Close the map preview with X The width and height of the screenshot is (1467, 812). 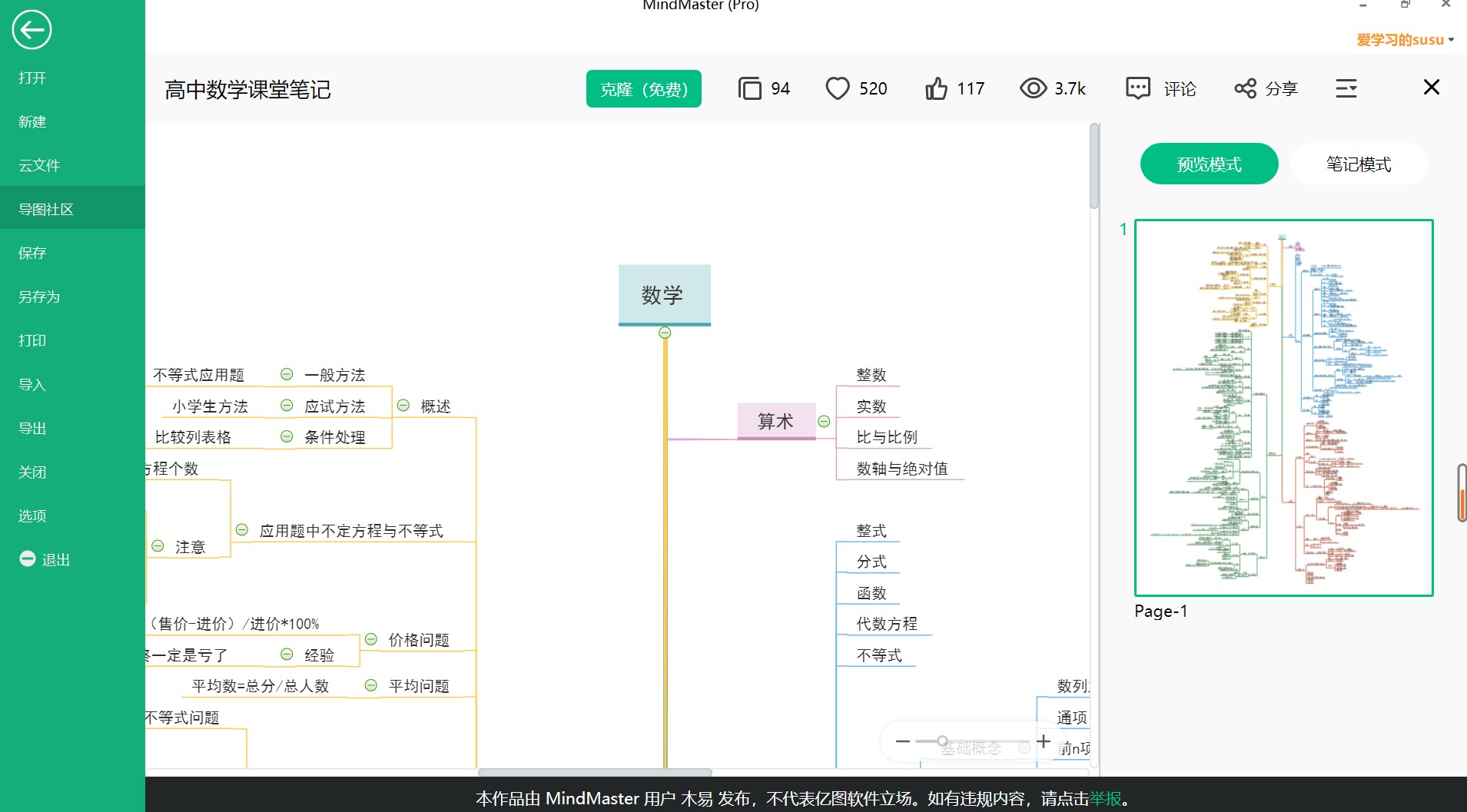1432,87
